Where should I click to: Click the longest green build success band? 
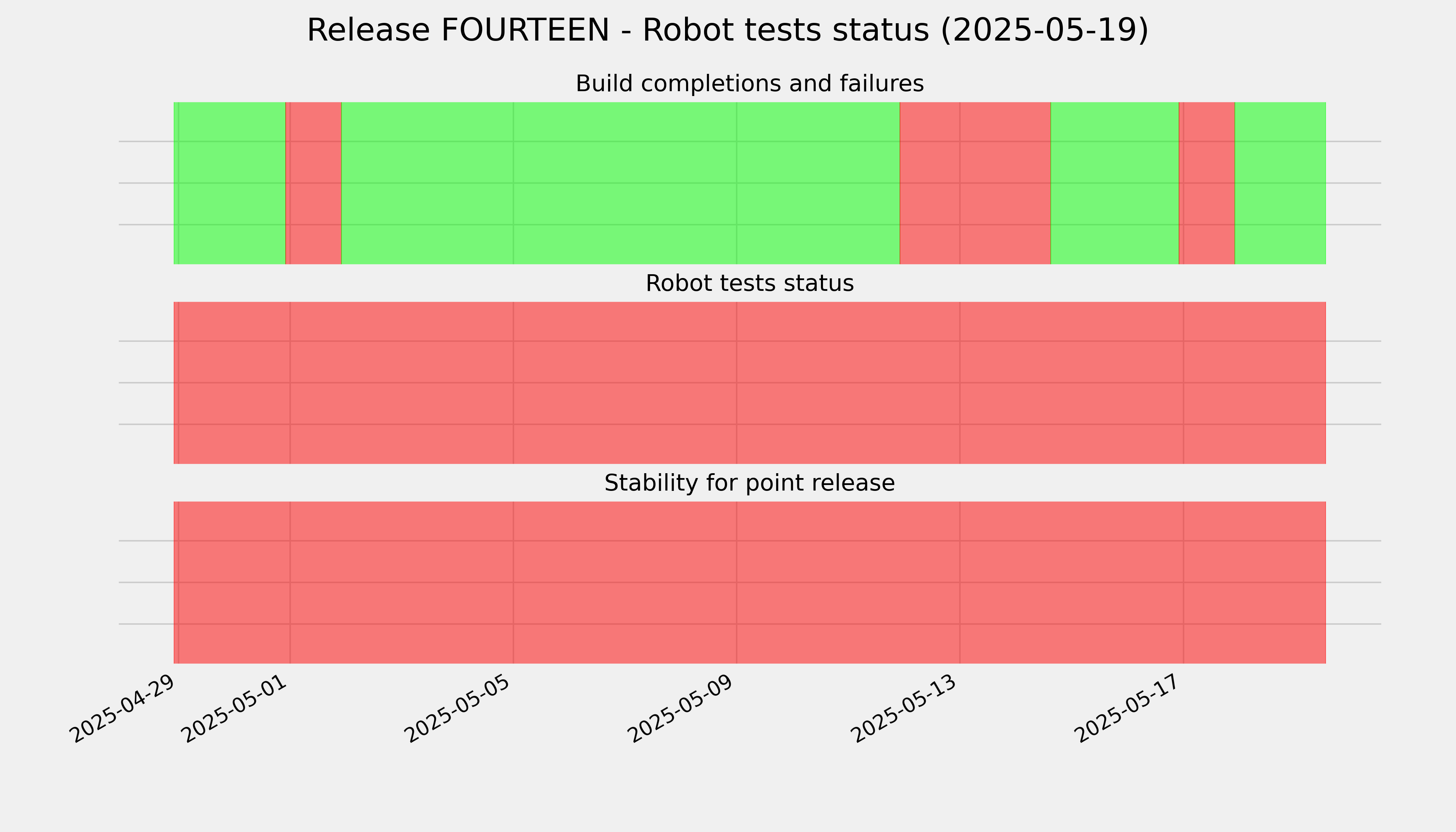click(621, 183)
